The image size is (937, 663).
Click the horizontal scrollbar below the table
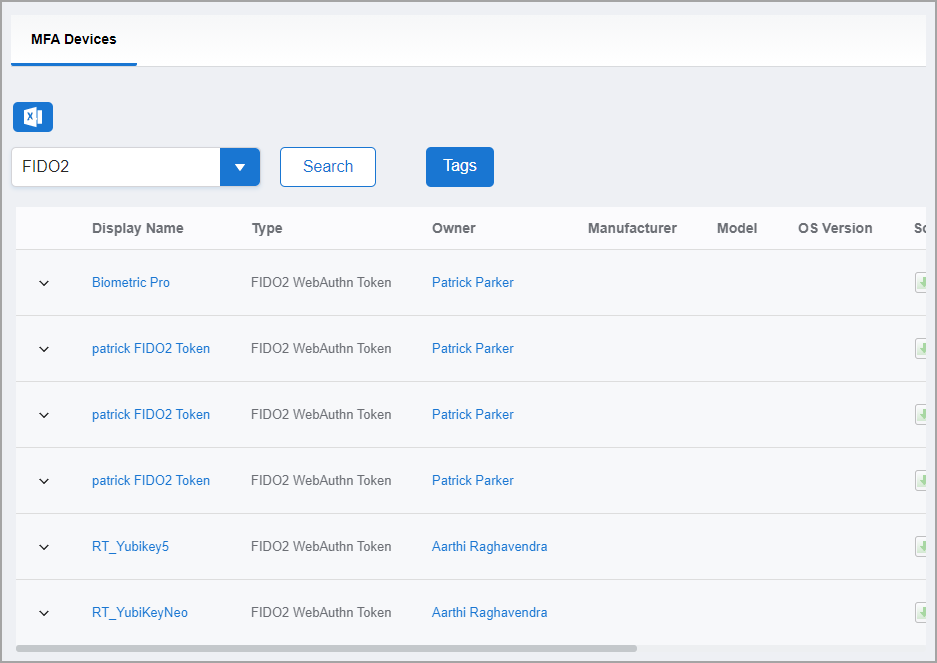326,648
